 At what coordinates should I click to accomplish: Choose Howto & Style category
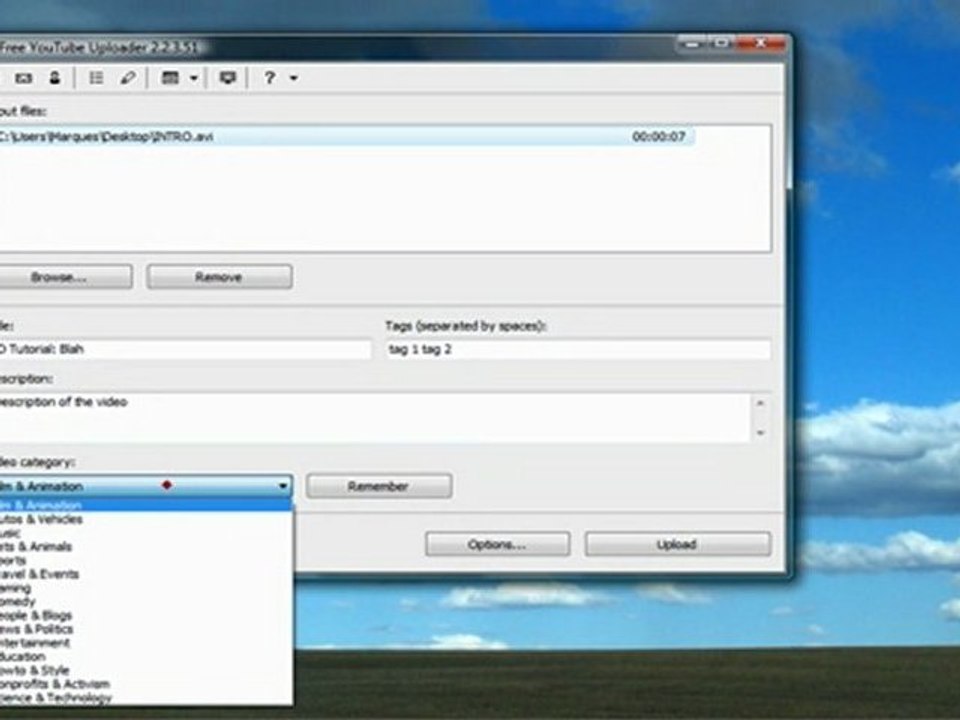coord(146,670)
